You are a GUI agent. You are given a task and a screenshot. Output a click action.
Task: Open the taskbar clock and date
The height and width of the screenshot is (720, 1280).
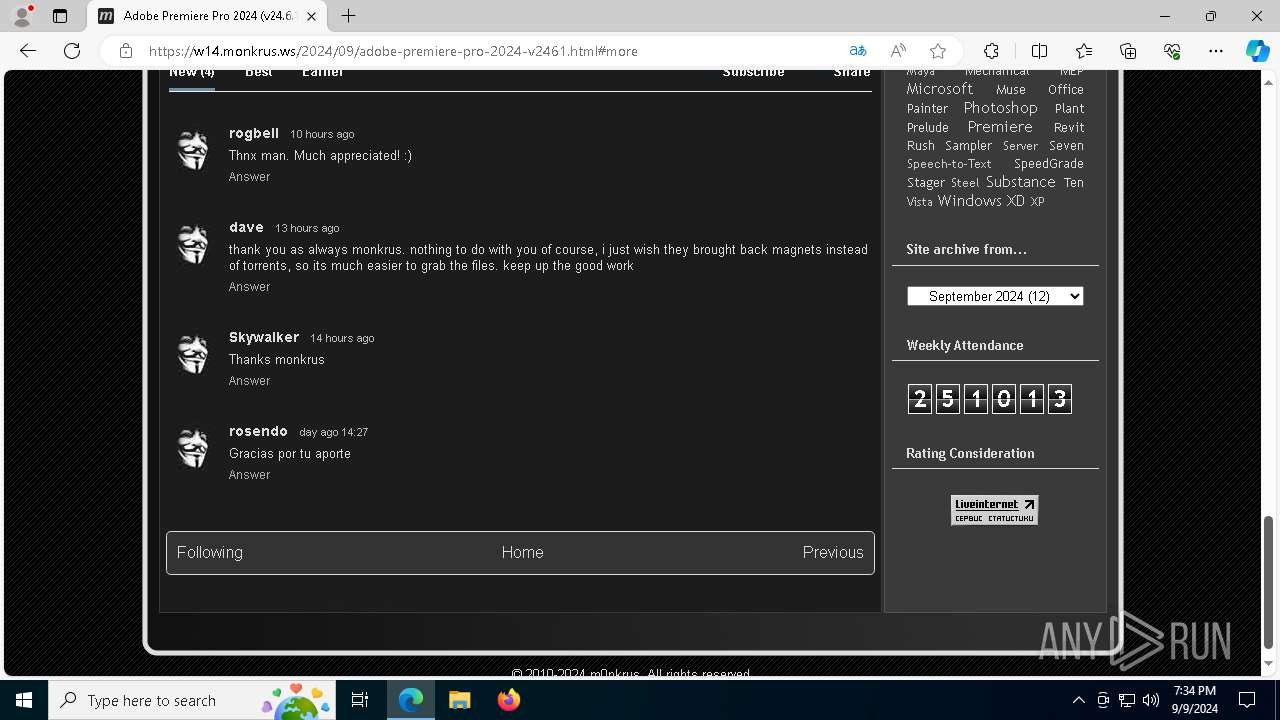[1194, 700]
